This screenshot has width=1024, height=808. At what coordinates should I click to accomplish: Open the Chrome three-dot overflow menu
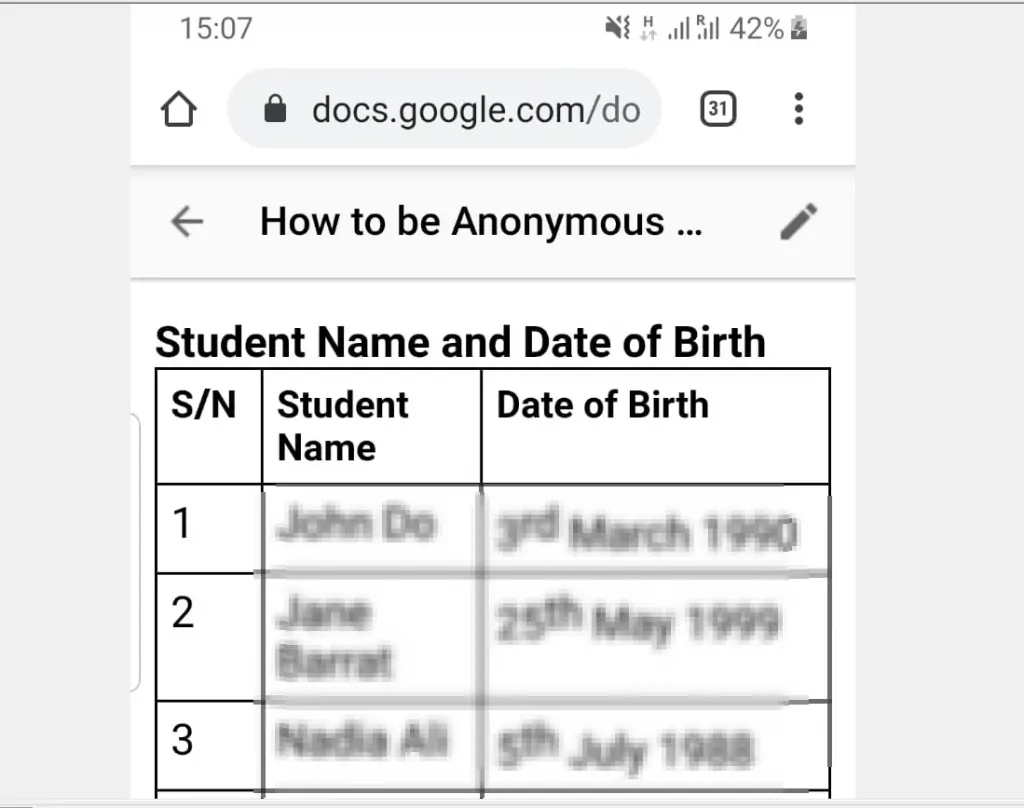797,109
